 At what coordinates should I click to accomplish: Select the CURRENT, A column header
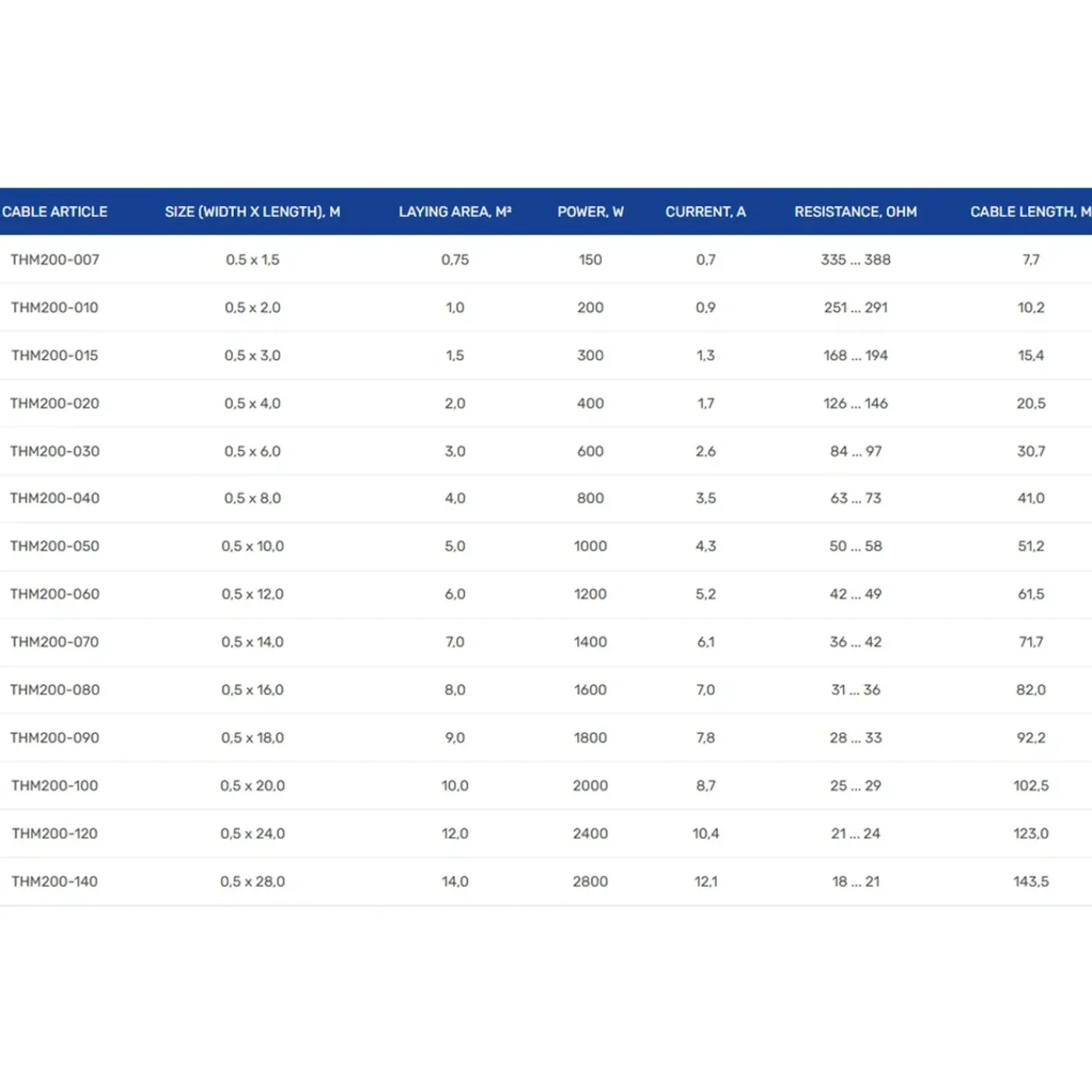click(706, 211)
